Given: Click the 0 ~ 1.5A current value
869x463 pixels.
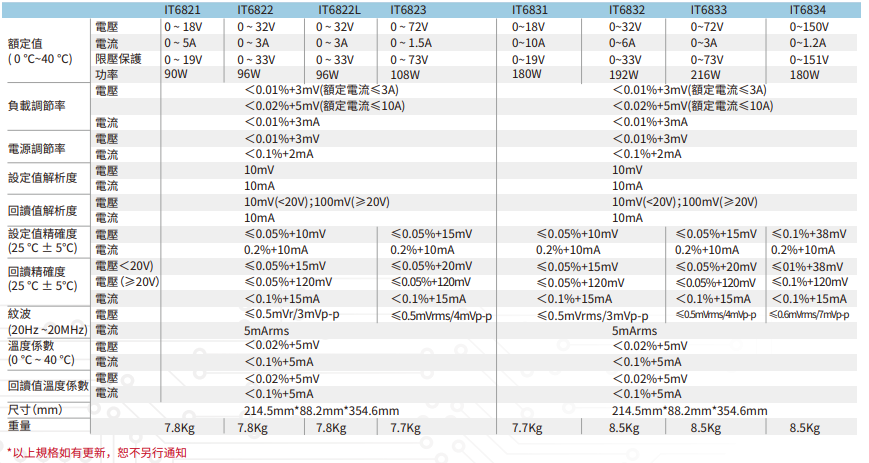Looking at the screenshot, I should tap(411, 43).
